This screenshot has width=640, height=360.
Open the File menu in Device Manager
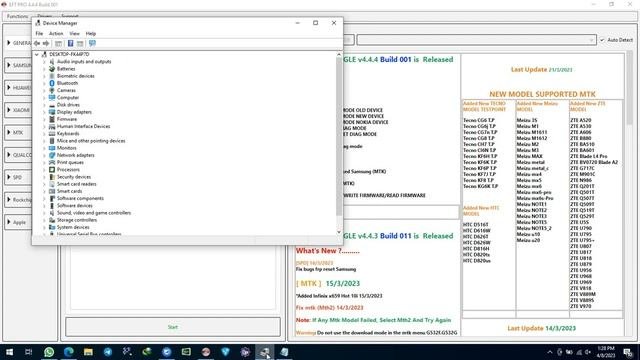pos(39,33)
